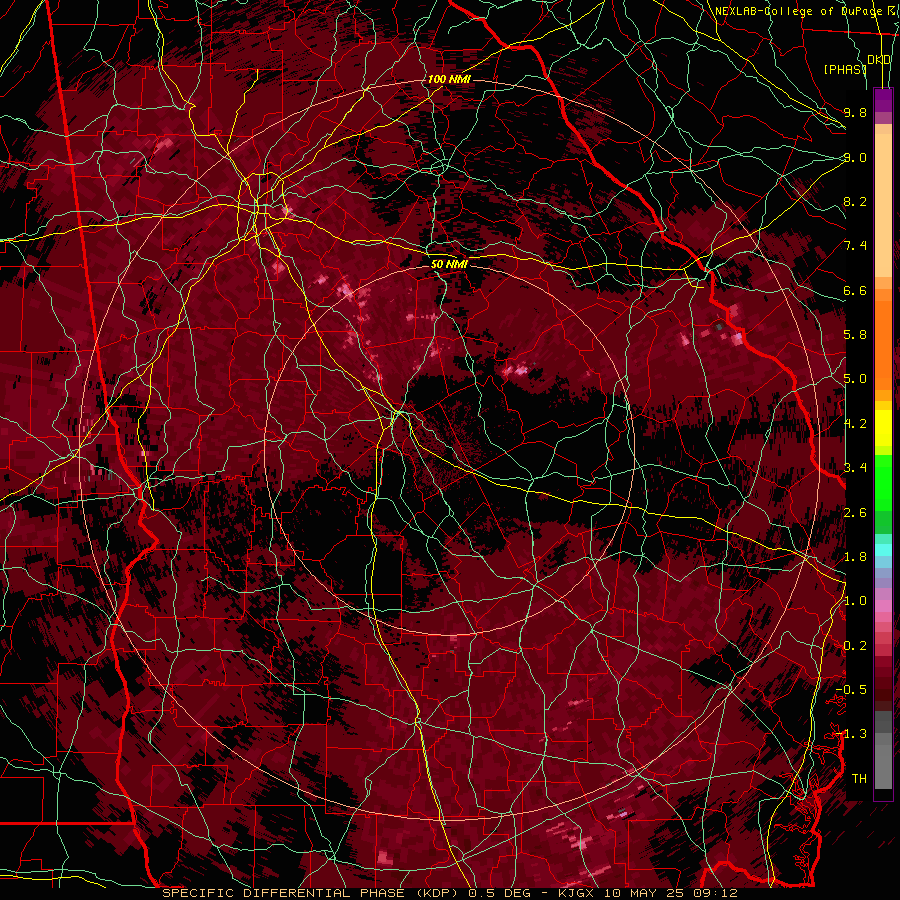
Task: Click the [PHAS] legend header label
Action: click(x=845, y=69)
